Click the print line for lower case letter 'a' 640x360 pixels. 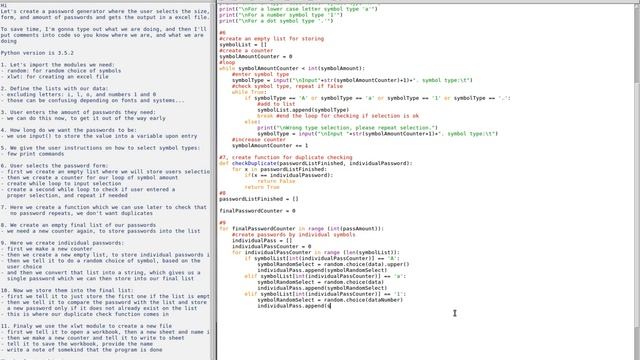pyautogui.click(x=298, y=9)
